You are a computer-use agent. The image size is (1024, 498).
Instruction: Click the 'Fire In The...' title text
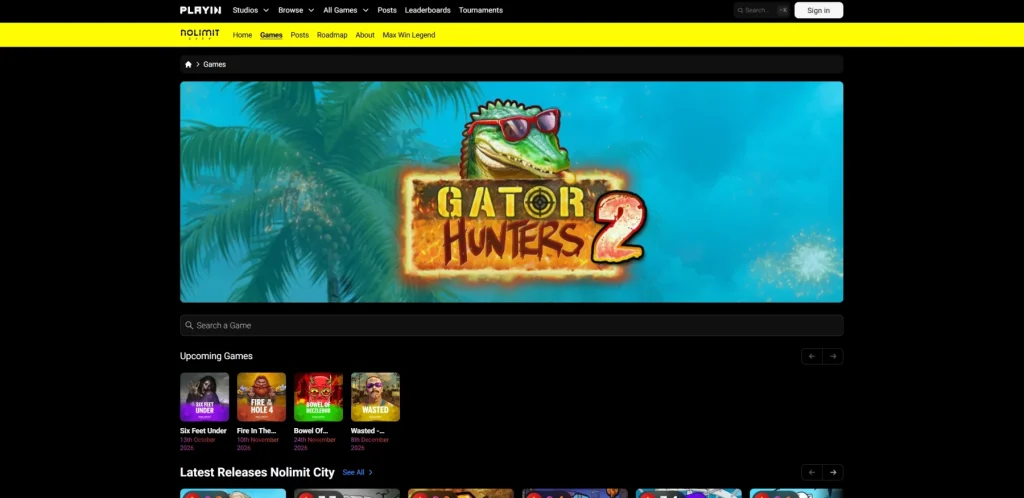tap(257, 431)
